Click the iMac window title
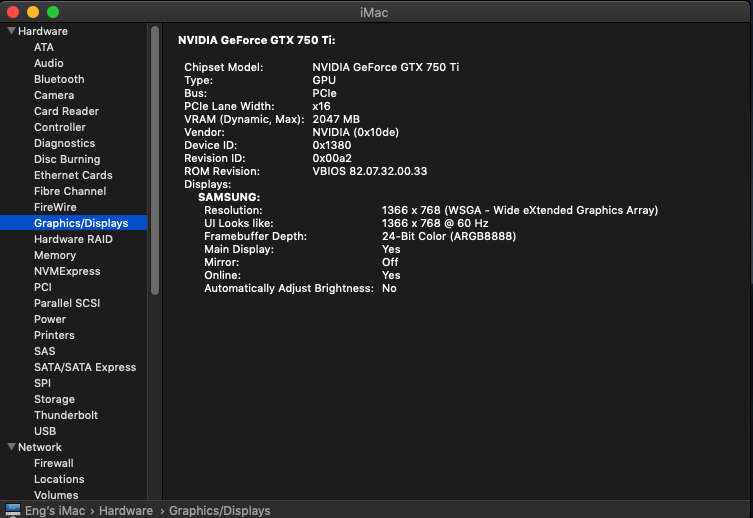Viewport: 753px width, 518px height. [x=374, y=12]
